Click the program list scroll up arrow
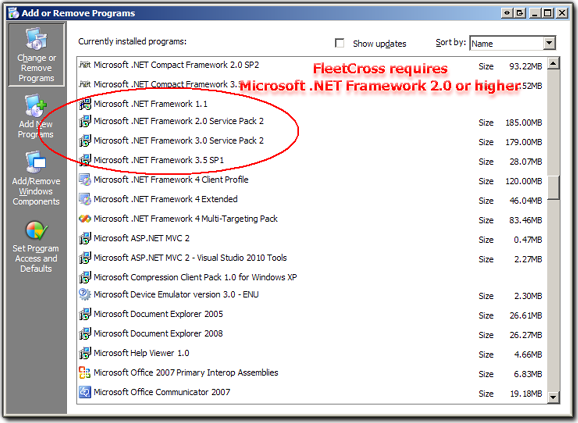Screen dimensions: 578x423 (x=553, y=63)
